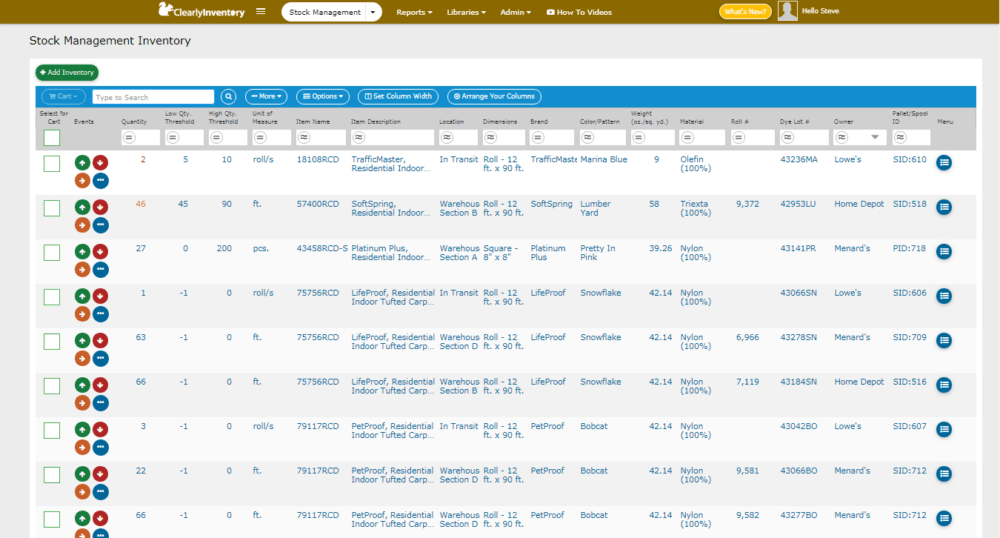Screen dimensions: 1000x538
Task: Click the Item Description filter field
Action: [392, 138]
